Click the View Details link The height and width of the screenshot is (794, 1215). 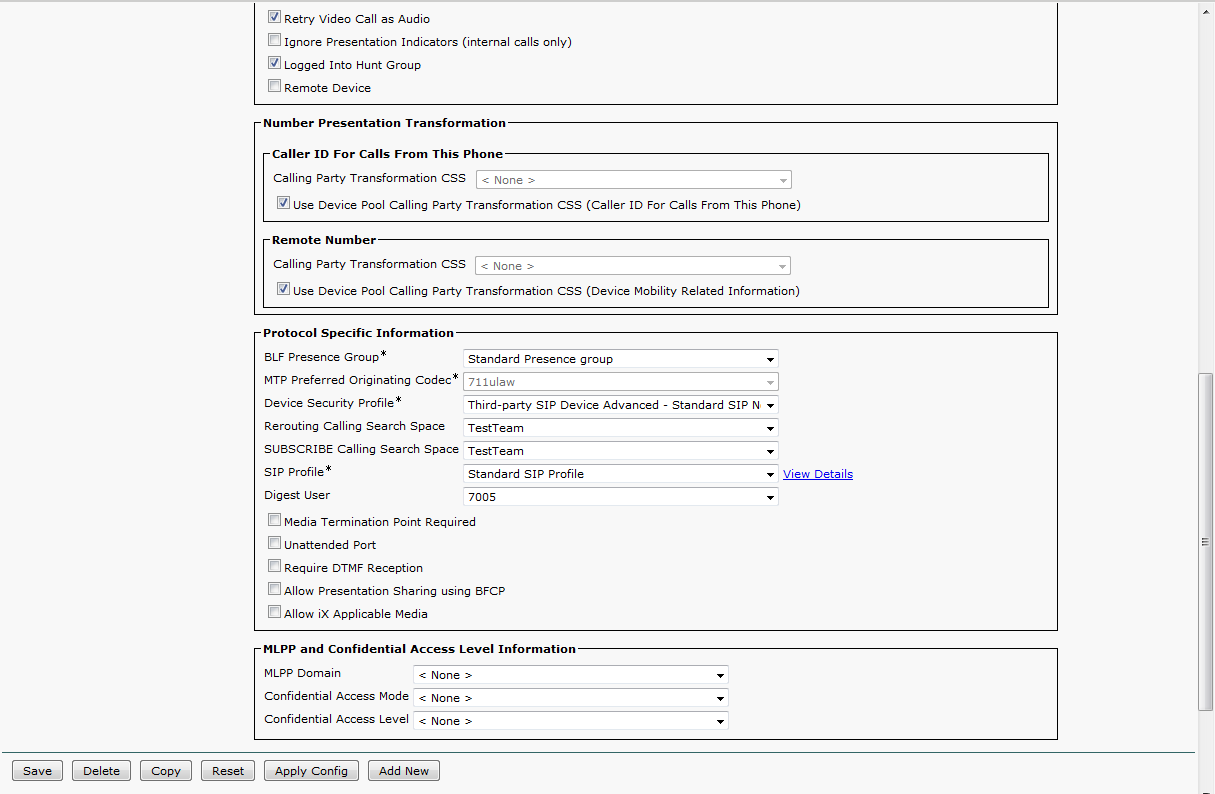(817, 474)
